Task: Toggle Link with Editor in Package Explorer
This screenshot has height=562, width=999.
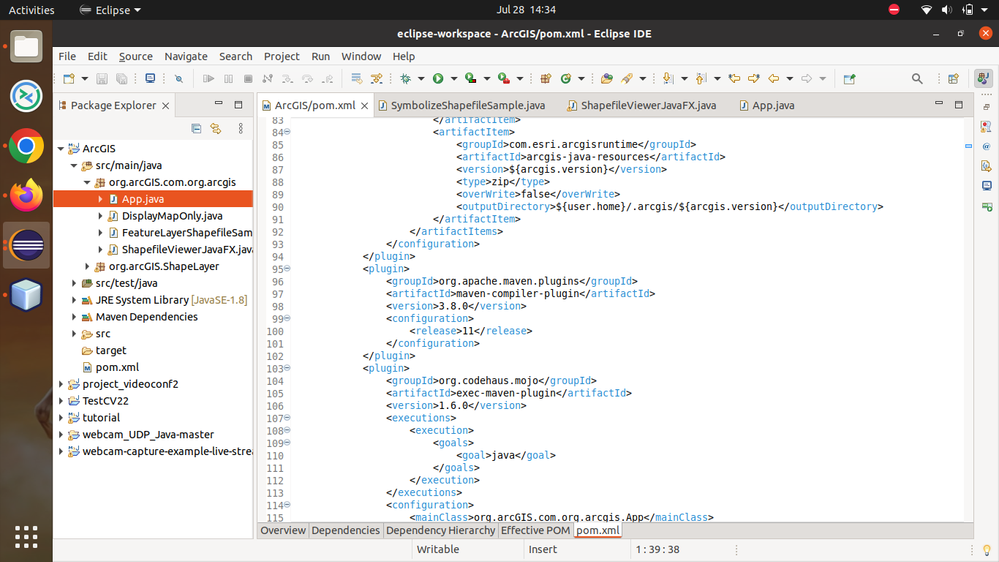Action: (216, 128)
